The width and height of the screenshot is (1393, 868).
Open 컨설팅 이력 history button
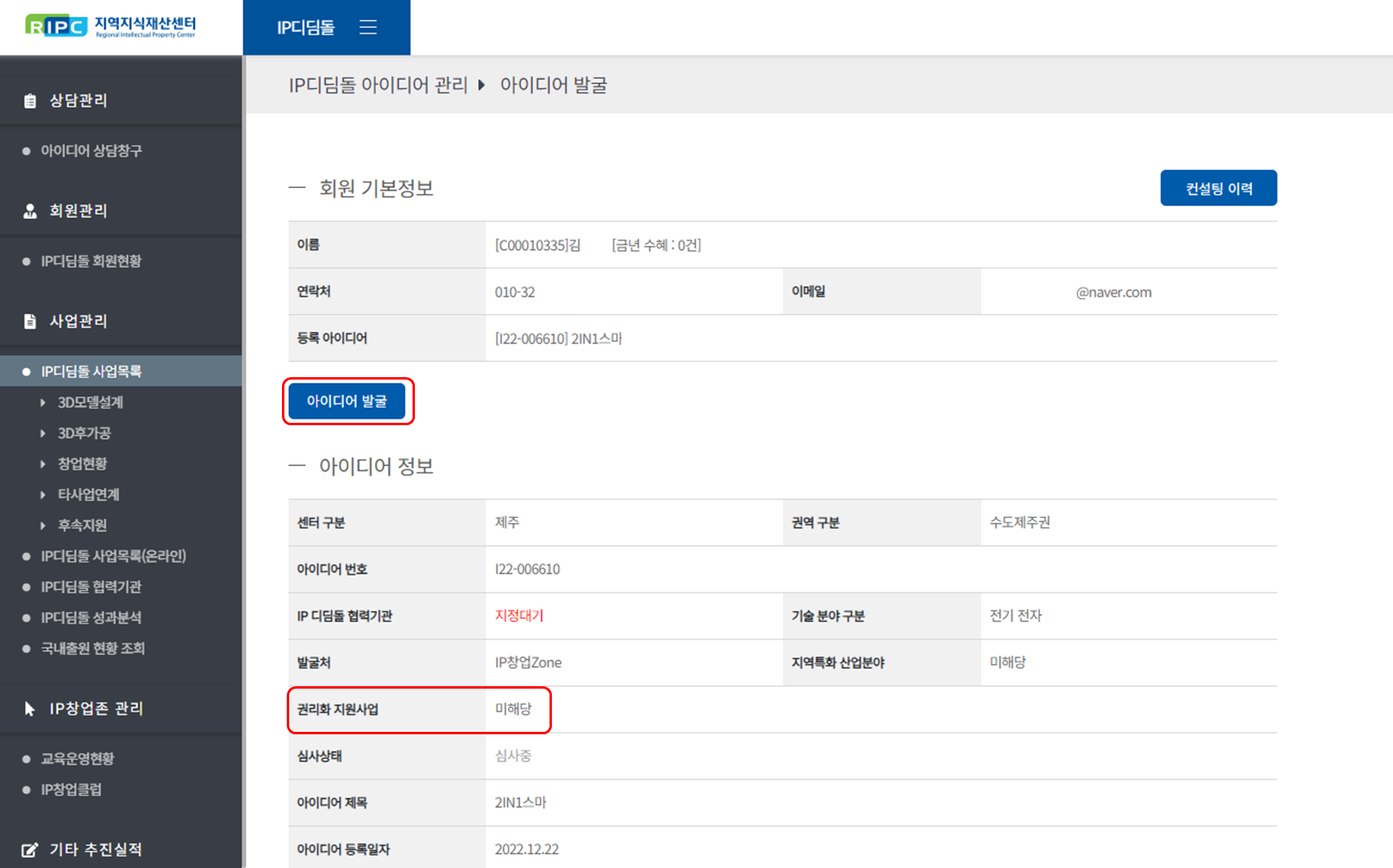pos(1218,188)
